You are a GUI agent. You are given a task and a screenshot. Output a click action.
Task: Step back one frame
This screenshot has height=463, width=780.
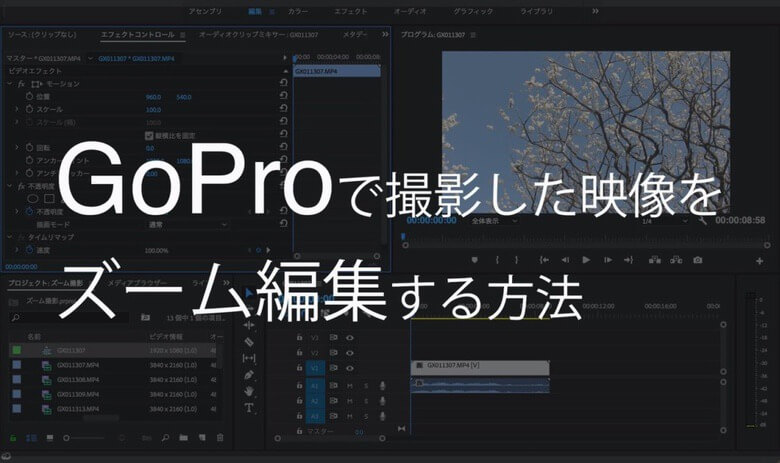click(565, 260)
